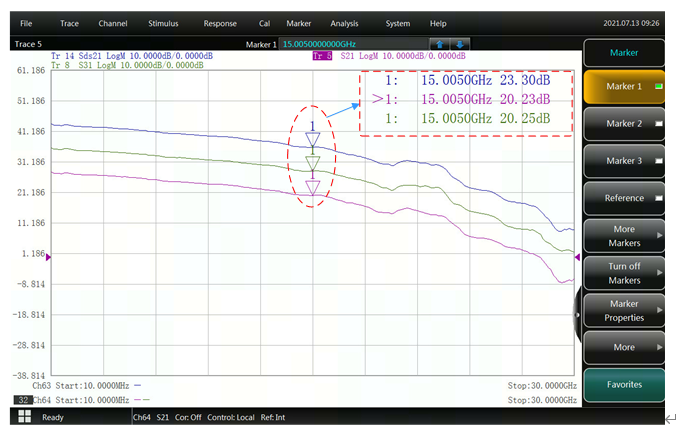The width and height of the screenshot is (678, 431).
Task: Enable Marker 2 in side panel
Action: coord(624,124)
